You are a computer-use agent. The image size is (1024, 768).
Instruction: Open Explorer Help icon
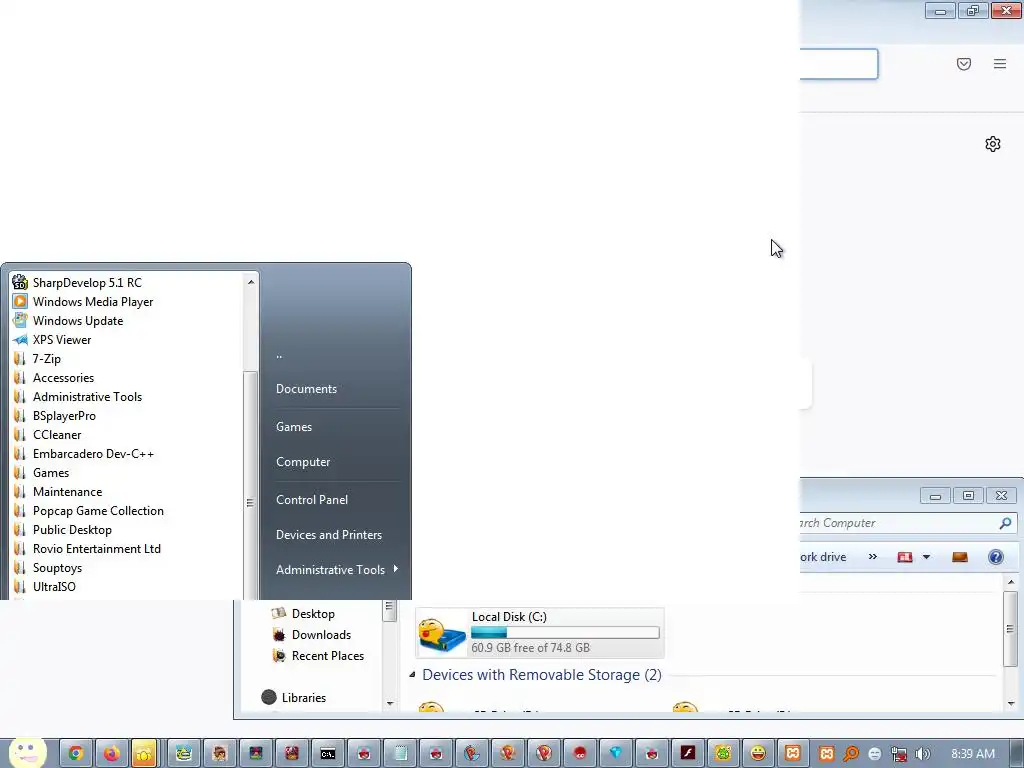[996, 557]
